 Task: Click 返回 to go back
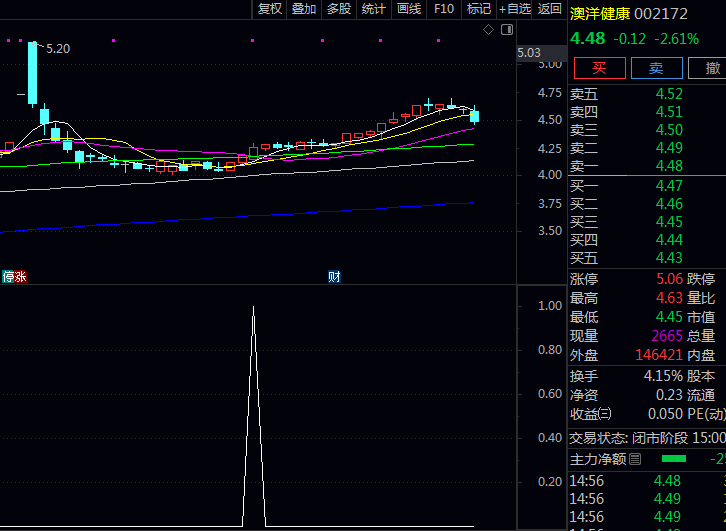click(550, 9)
